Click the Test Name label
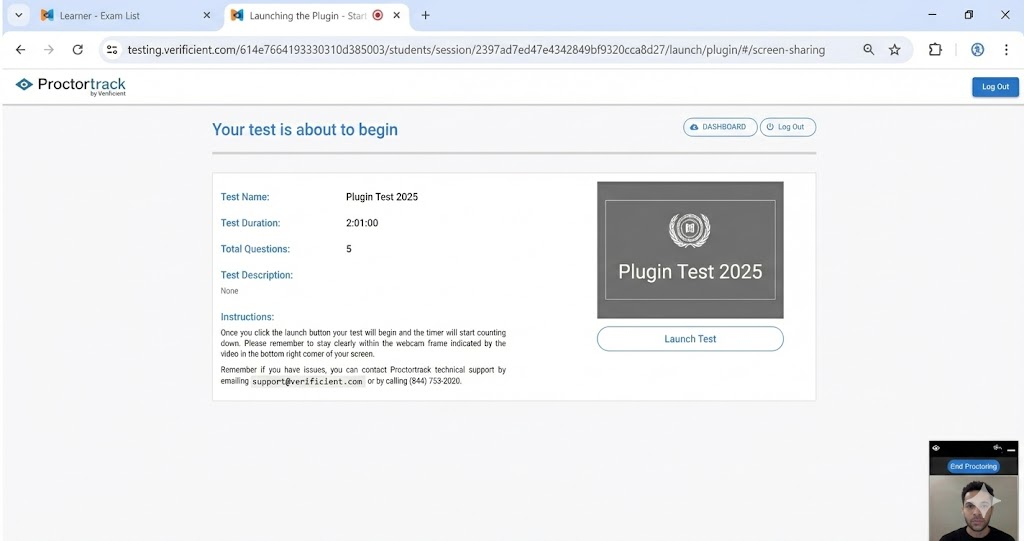 pos(245,197)
